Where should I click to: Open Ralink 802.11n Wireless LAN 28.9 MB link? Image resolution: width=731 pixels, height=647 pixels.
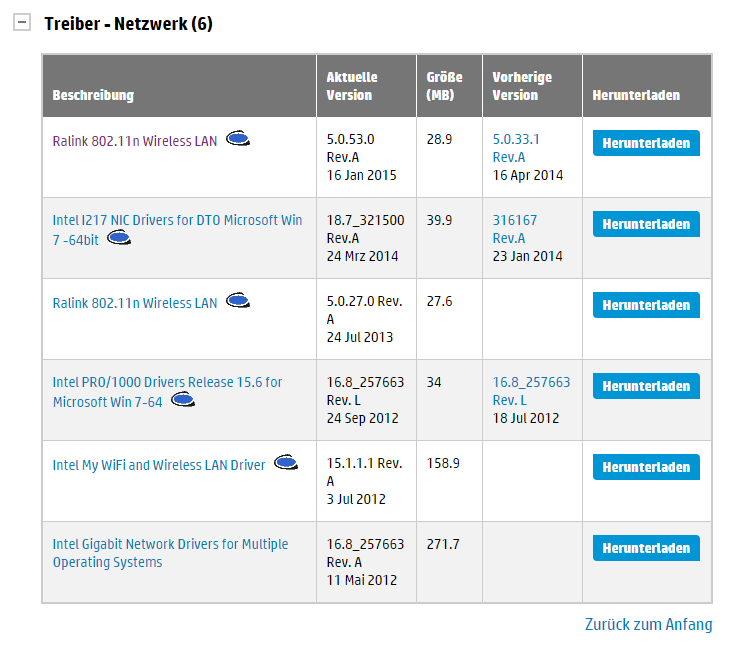135,141
